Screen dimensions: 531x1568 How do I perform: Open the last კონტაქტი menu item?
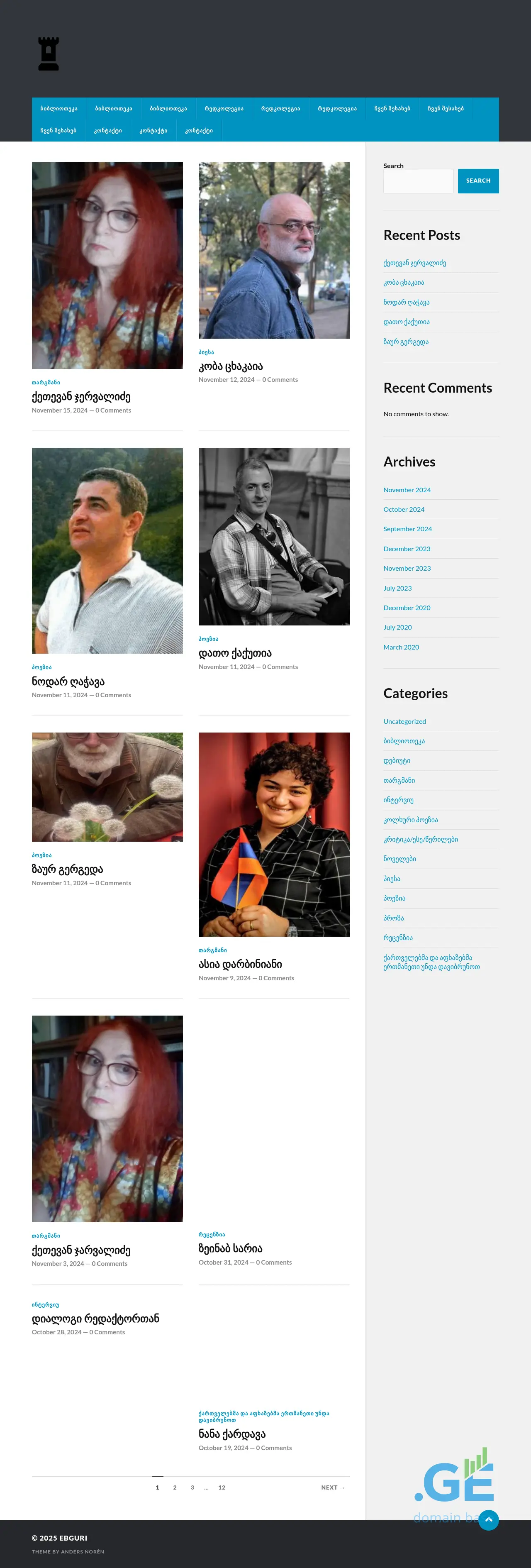click(199, 130)
